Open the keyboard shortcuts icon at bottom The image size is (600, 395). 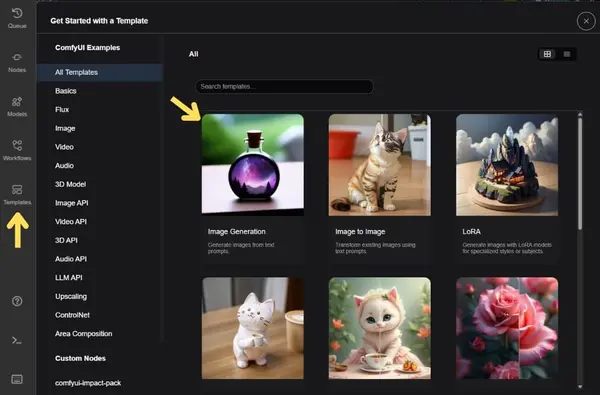coord(17,379)
